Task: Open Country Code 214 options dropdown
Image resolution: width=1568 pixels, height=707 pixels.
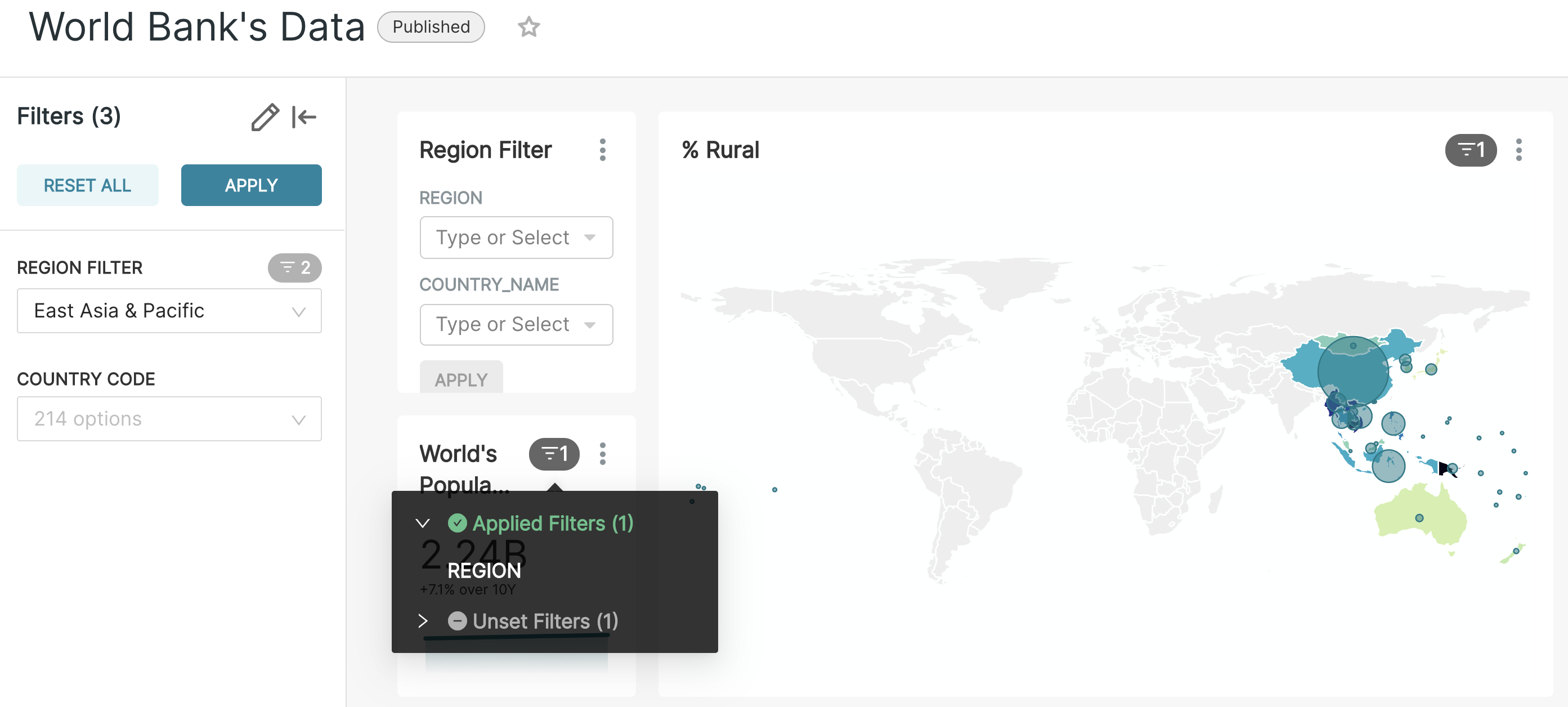Action: pyautogui.click(x=169, y=419)
